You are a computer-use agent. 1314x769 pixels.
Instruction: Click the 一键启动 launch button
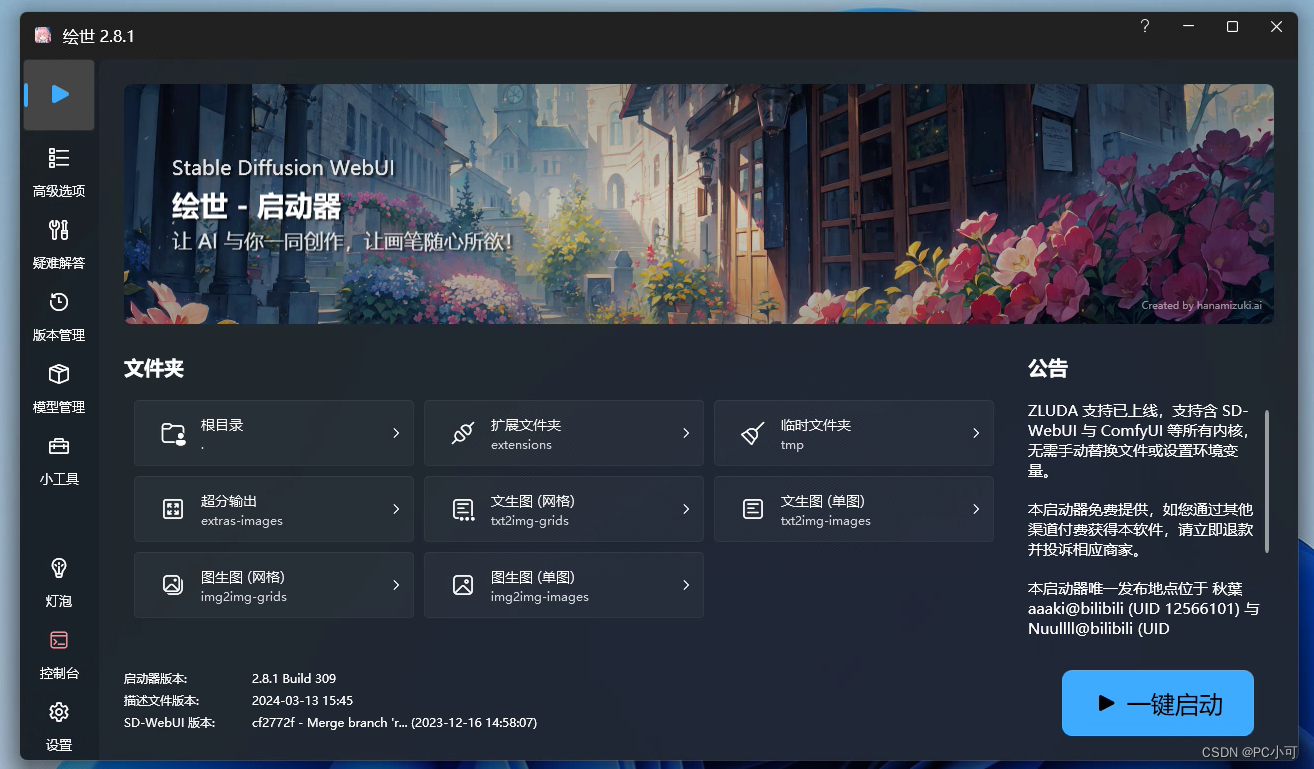pyautogui.click(x=1157, y=703)
